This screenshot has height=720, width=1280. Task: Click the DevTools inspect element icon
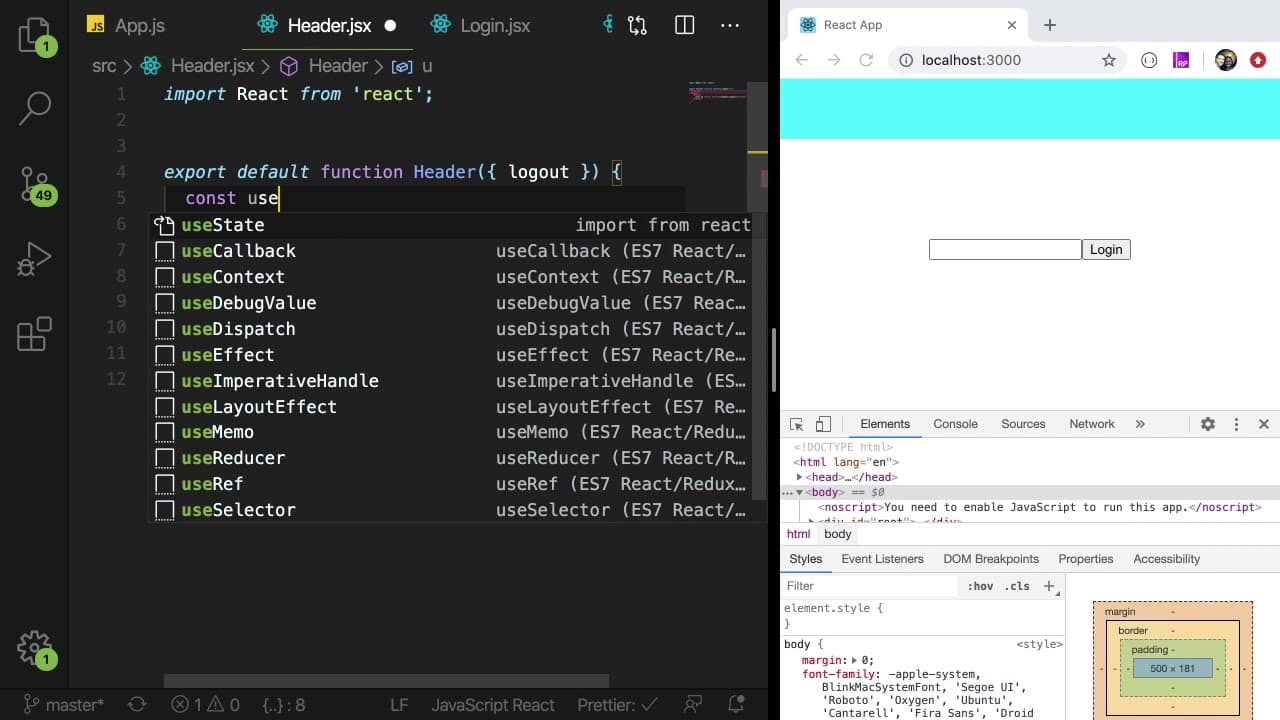click(x=796, y=424)
